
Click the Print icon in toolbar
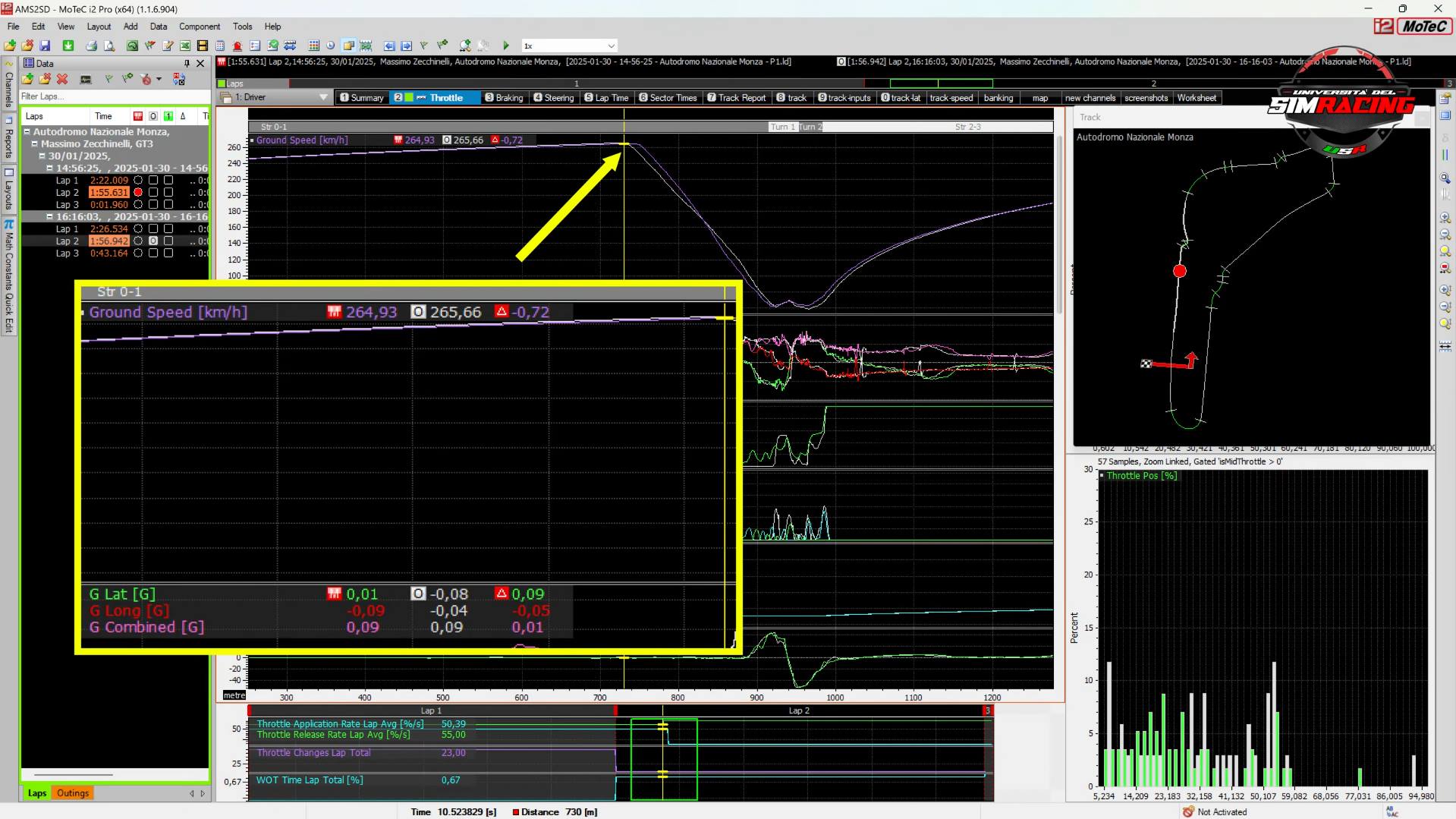point(91,46)
